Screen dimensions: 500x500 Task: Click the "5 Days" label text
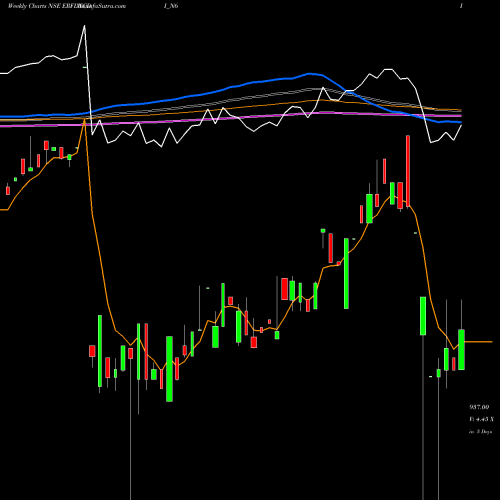pos(484,432)
